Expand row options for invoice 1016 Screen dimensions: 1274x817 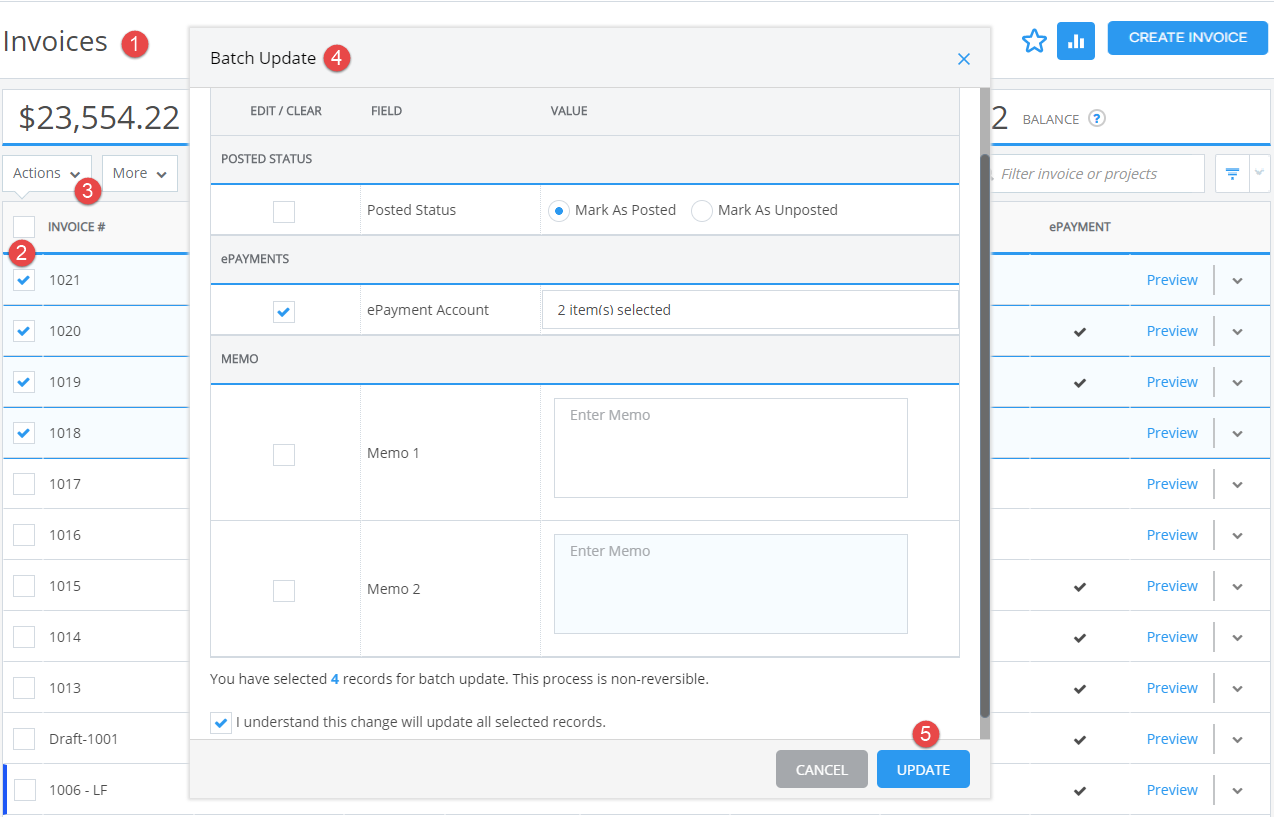click(1237, 535)
